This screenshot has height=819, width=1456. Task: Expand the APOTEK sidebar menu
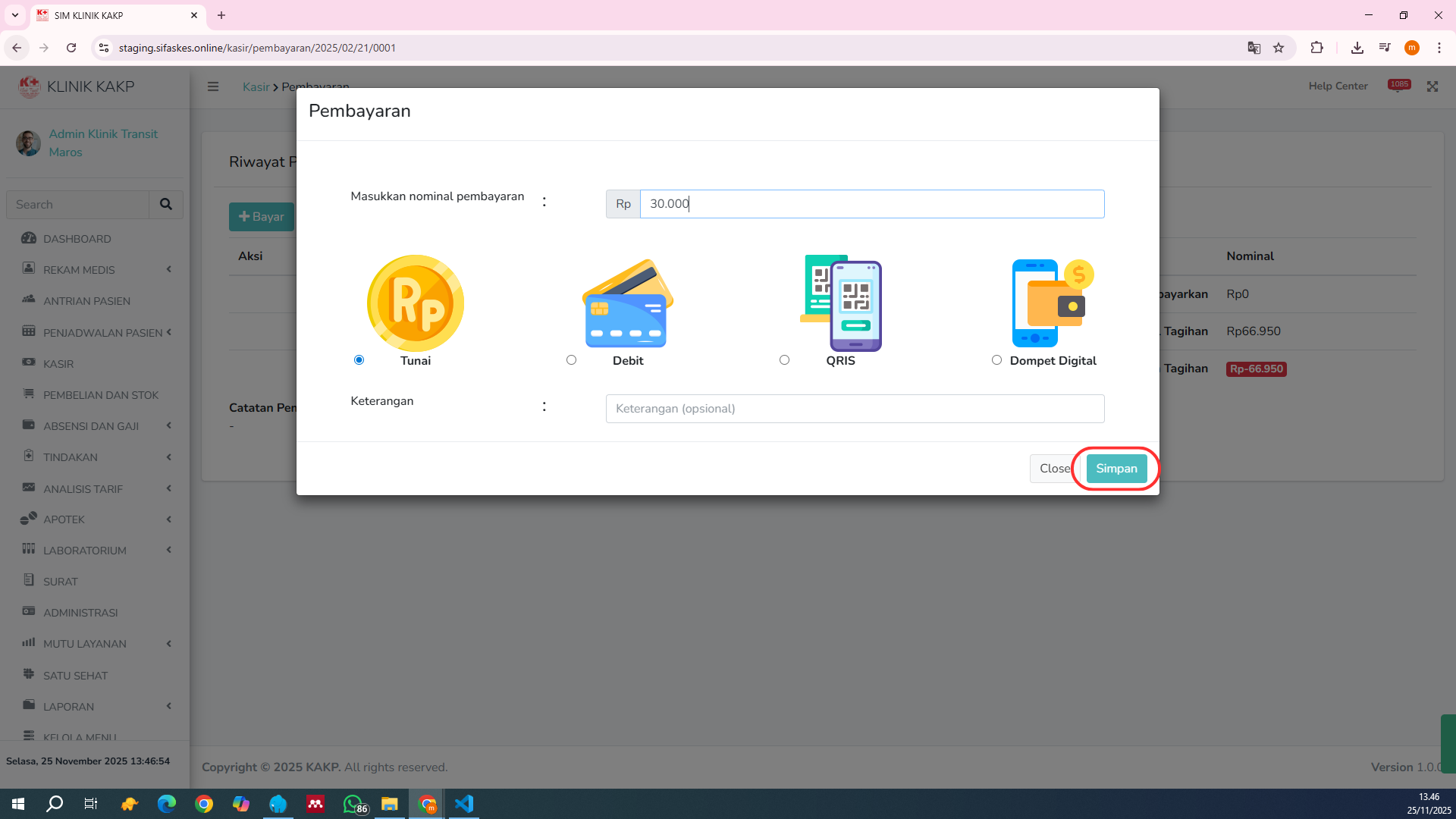[x=64, y=519]
